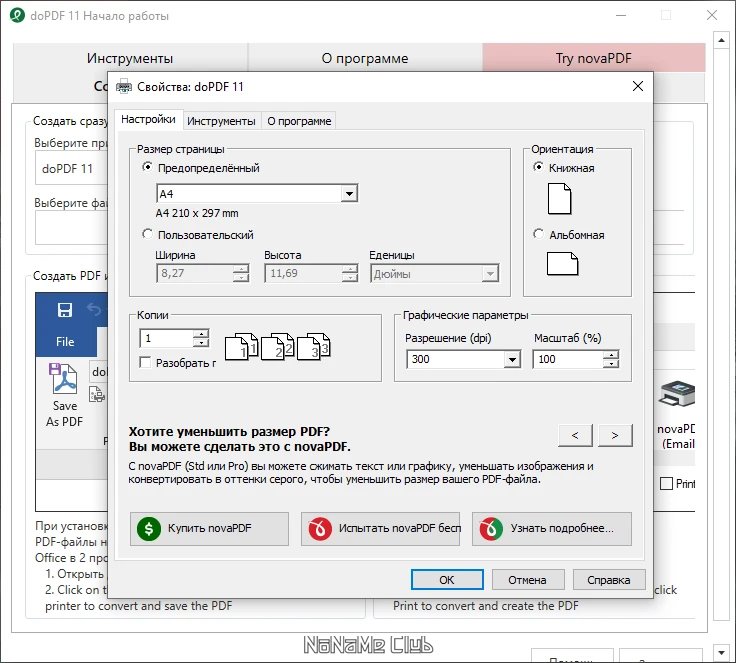Viewport: 736px width, 663px height.
Task: Click the floppy save icon in the blue ribbon
Action: pyautogui.click(x=65, y=310)
